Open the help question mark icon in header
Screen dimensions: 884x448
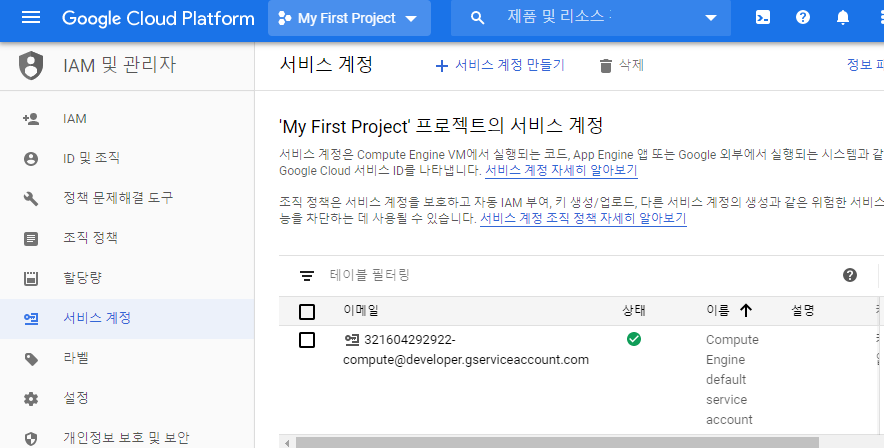pos(803,17)
